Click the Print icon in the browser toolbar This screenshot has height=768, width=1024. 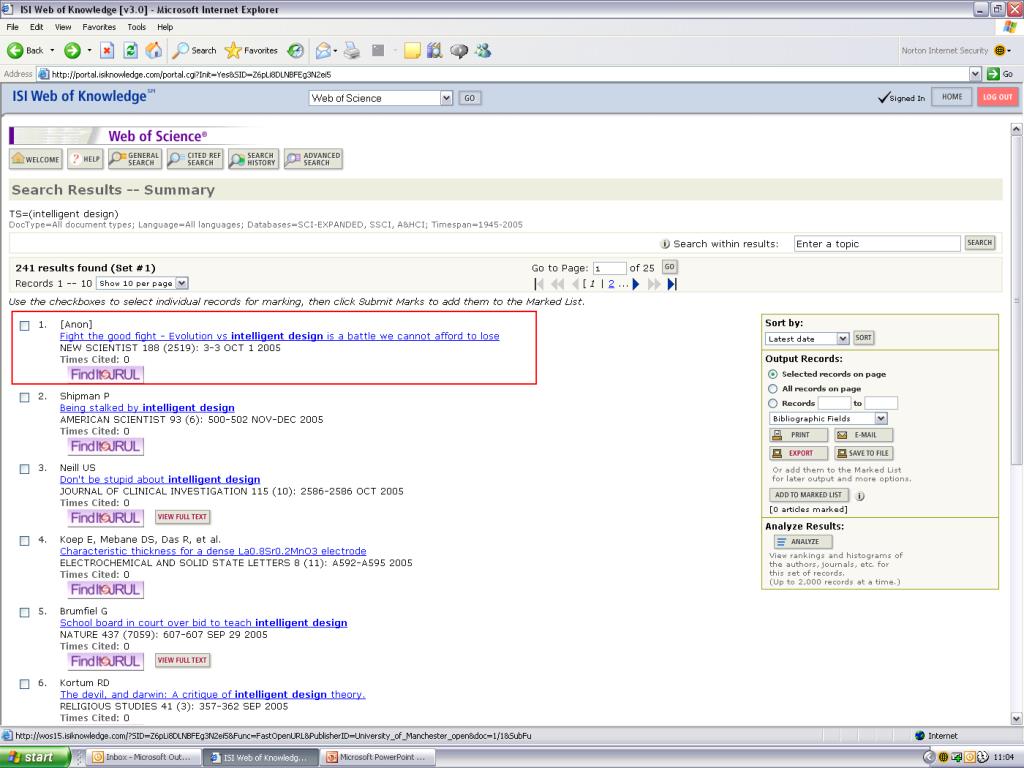[x=352, y=50]
